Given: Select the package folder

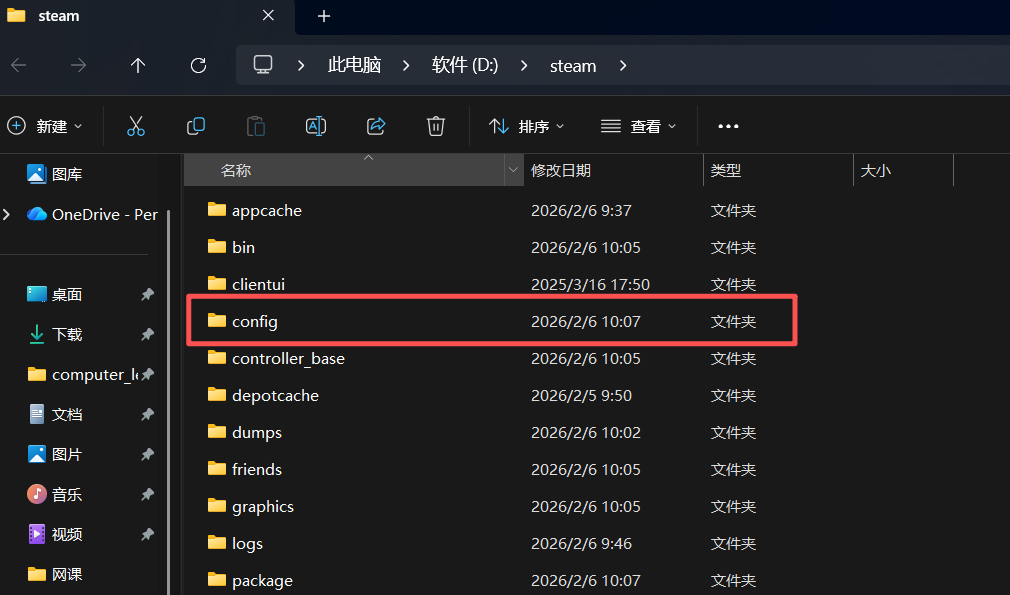Looking at the screenshot, I should point(250,580).
